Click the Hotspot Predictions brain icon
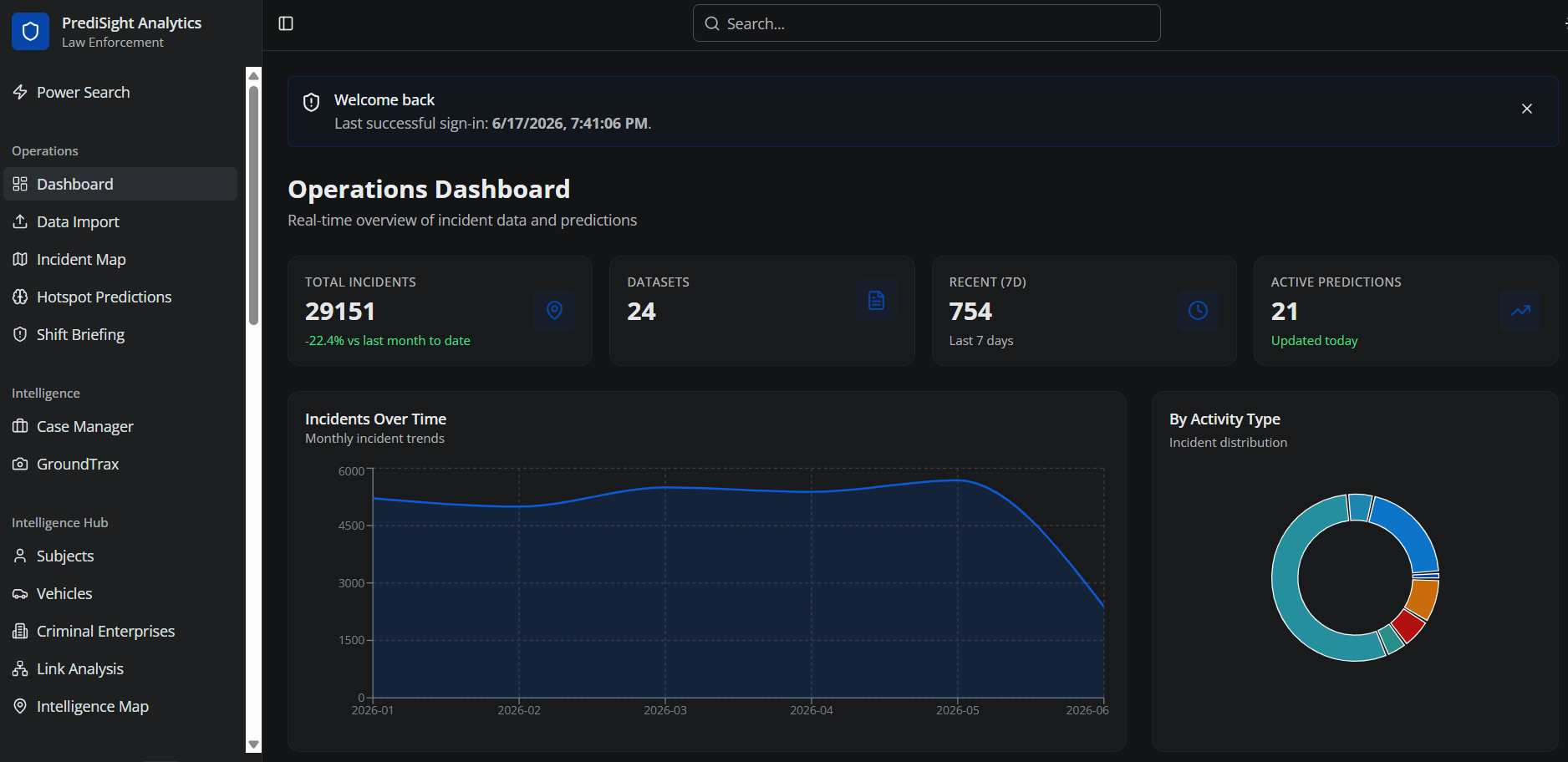 point(20,297)
